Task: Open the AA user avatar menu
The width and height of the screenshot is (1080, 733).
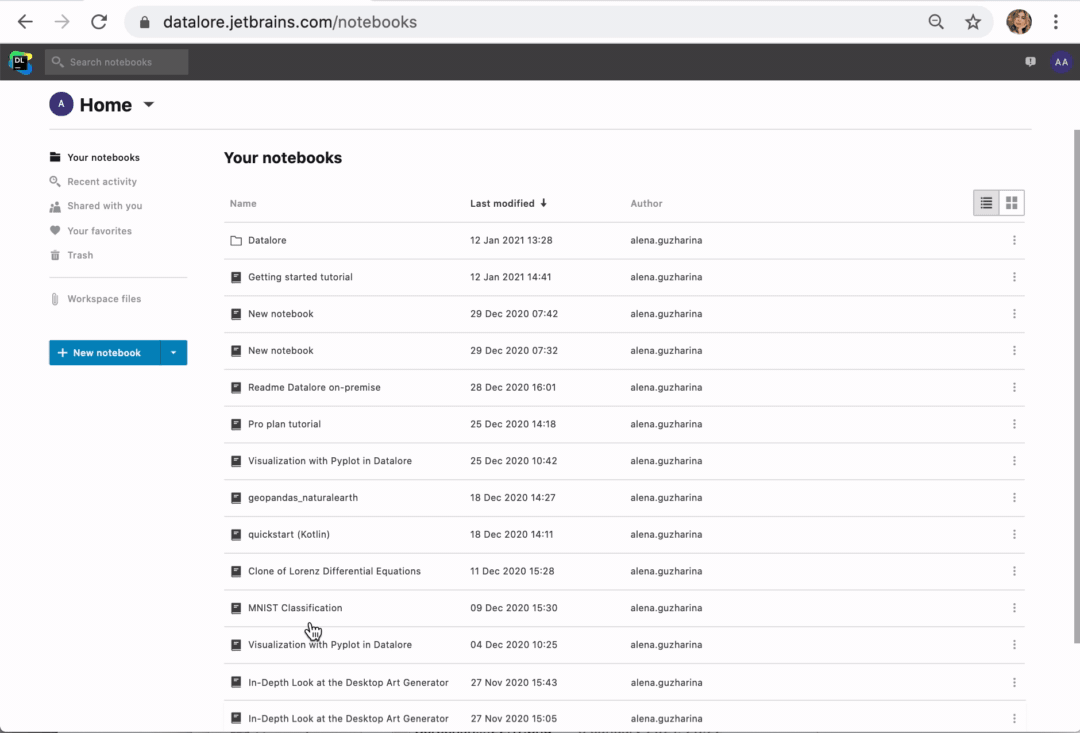Action: pos(1061,62)
